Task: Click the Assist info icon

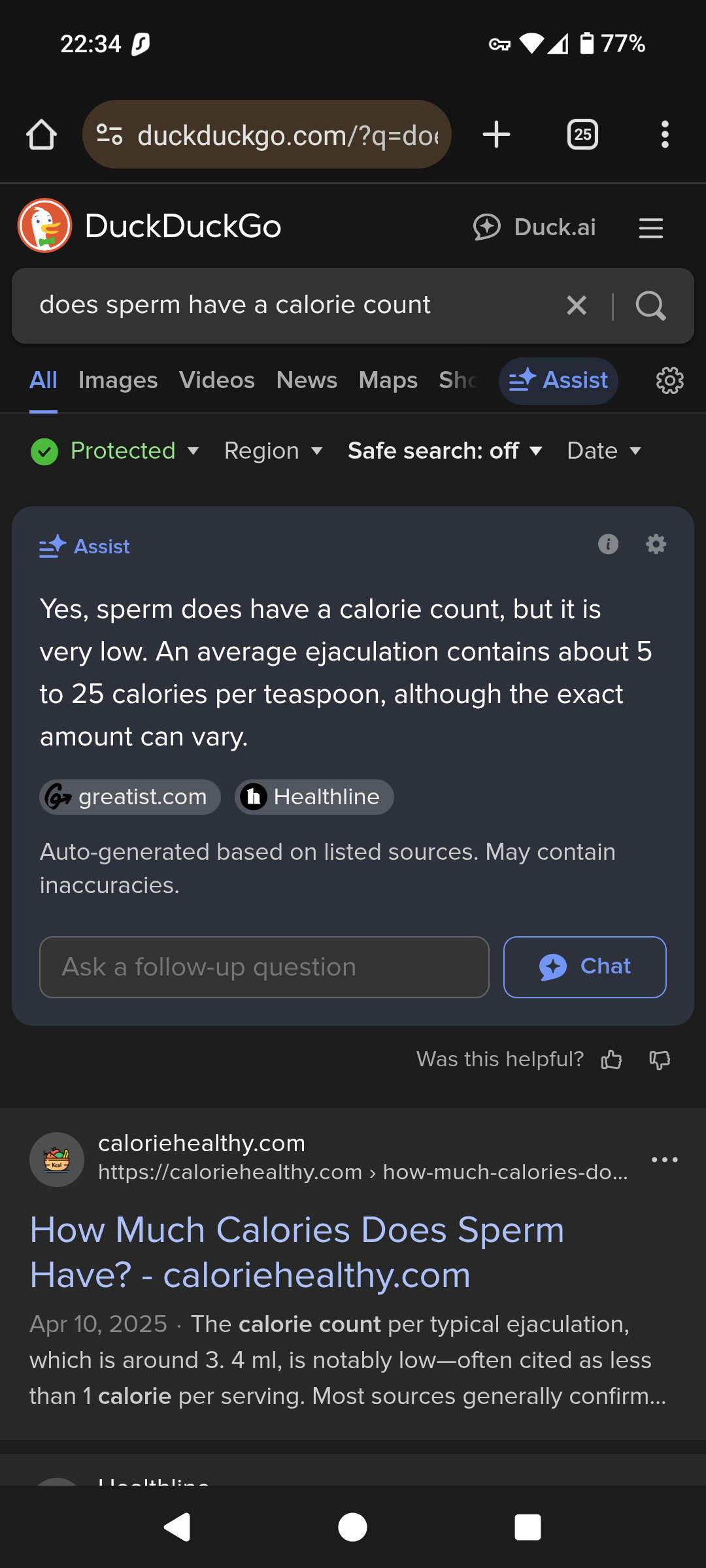Action: pos(608,544)
